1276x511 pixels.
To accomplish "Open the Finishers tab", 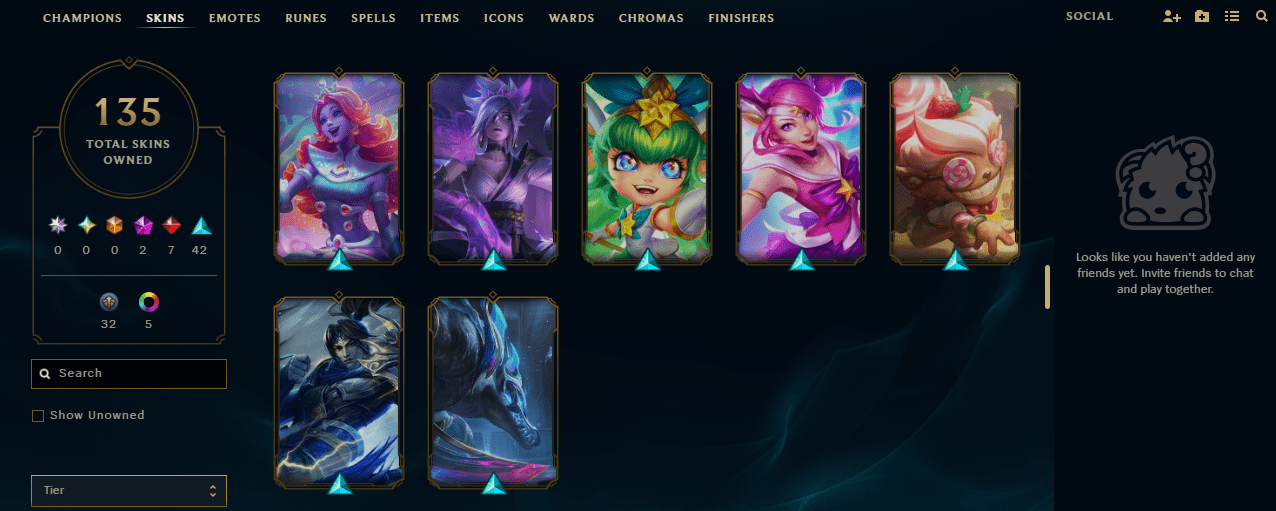I will [741, 18].
